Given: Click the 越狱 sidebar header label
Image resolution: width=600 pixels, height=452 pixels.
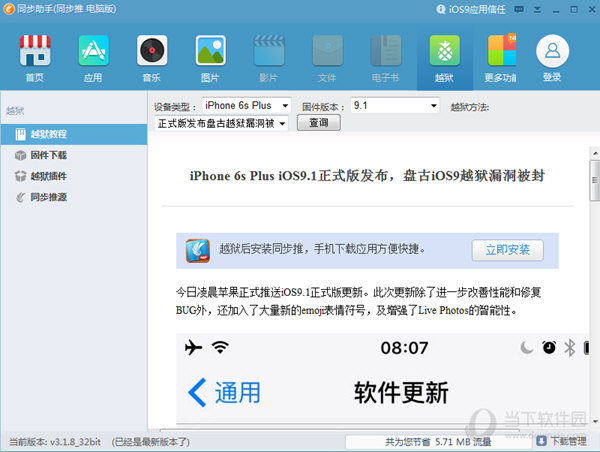Looking at the screenshot, I should [15, 111].
